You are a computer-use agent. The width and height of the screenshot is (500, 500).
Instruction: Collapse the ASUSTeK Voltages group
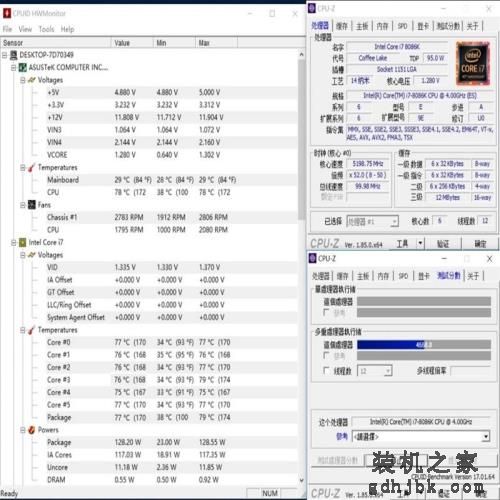(23, 80)
